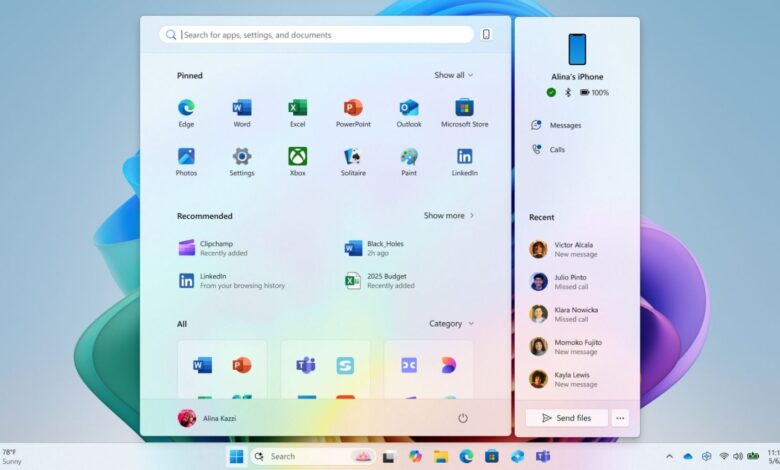780x470 pixels.
Task: Open Teams in the All category group
Action: click(x=306, y=365)
